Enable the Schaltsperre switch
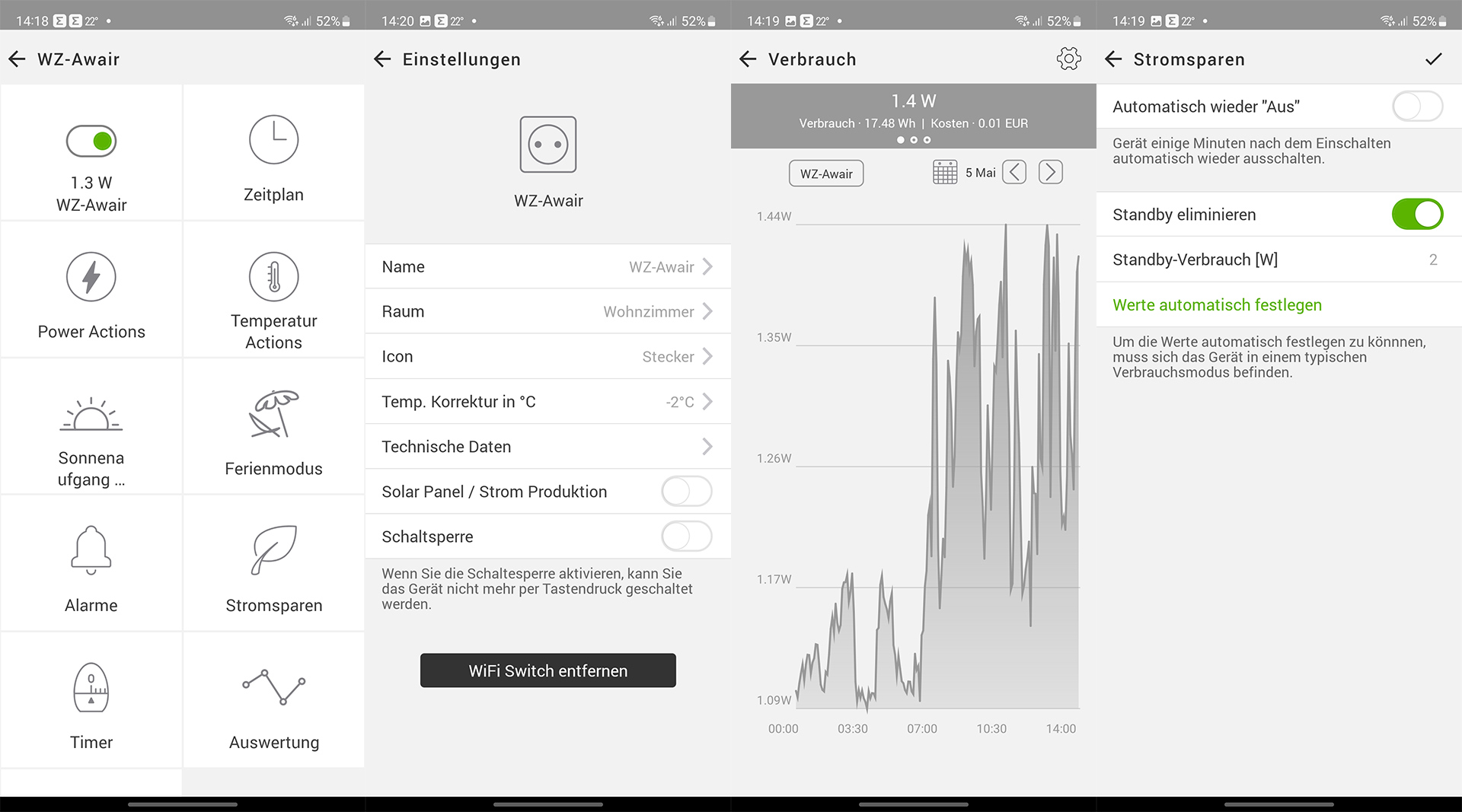Screen dimensions: 1462x812 [686, 537]
